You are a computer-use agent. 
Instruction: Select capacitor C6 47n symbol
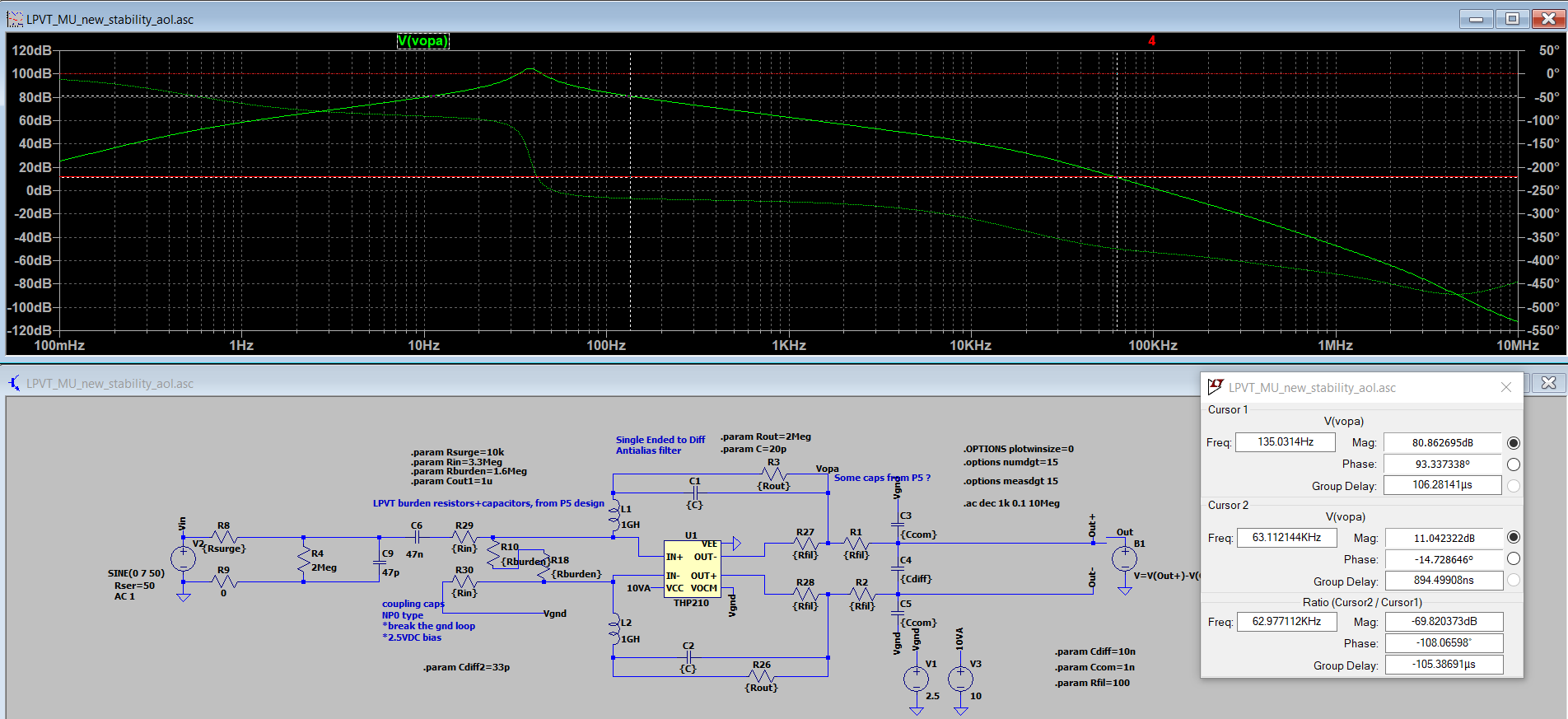[x=417, y=537]
